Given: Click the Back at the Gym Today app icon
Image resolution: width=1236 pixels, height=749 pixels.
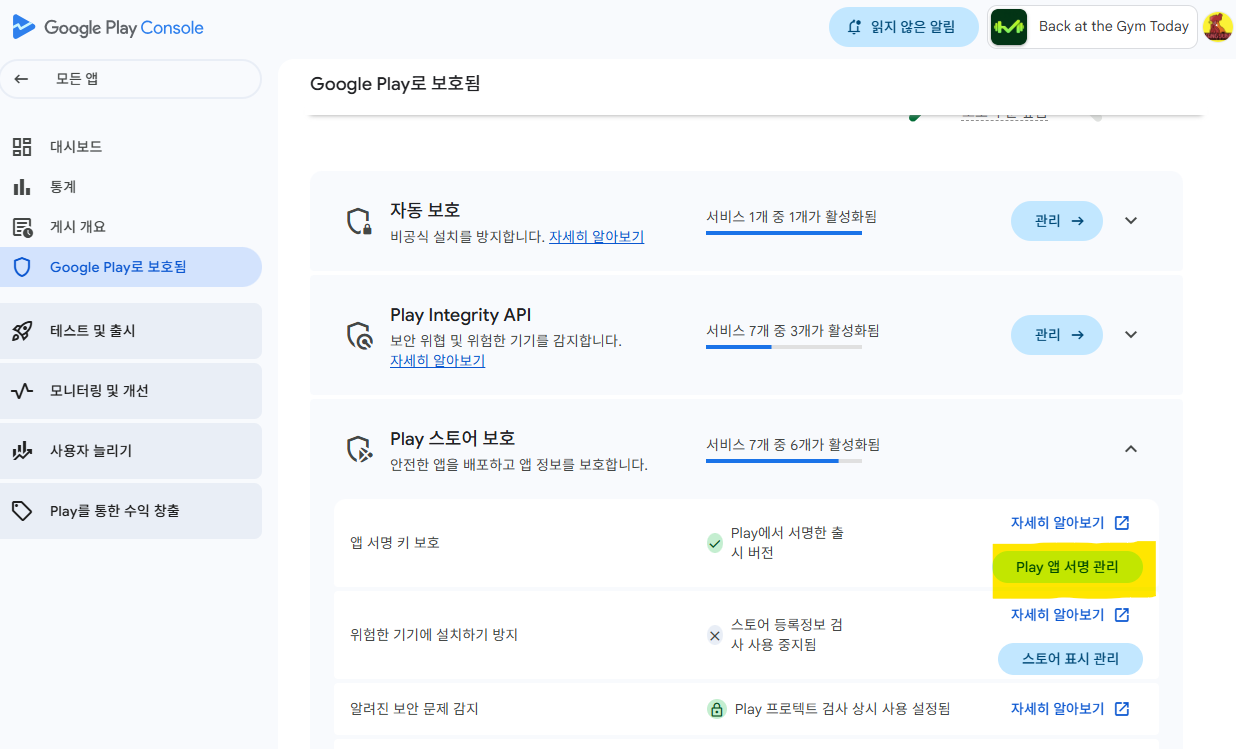Looking at the screenshot, I should point(1009,27).
